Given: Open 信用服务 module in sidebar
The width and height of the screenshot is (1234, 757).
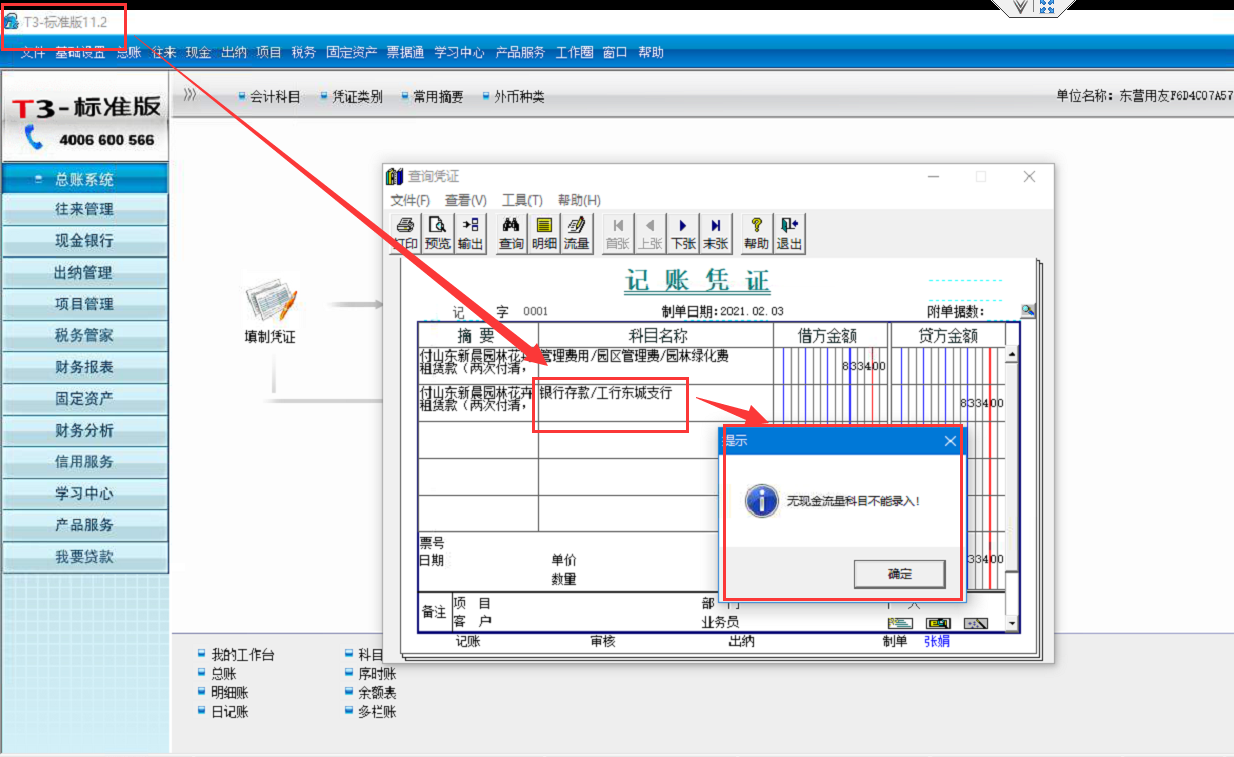Looking at the screenshot, I should tap(85, 462).
